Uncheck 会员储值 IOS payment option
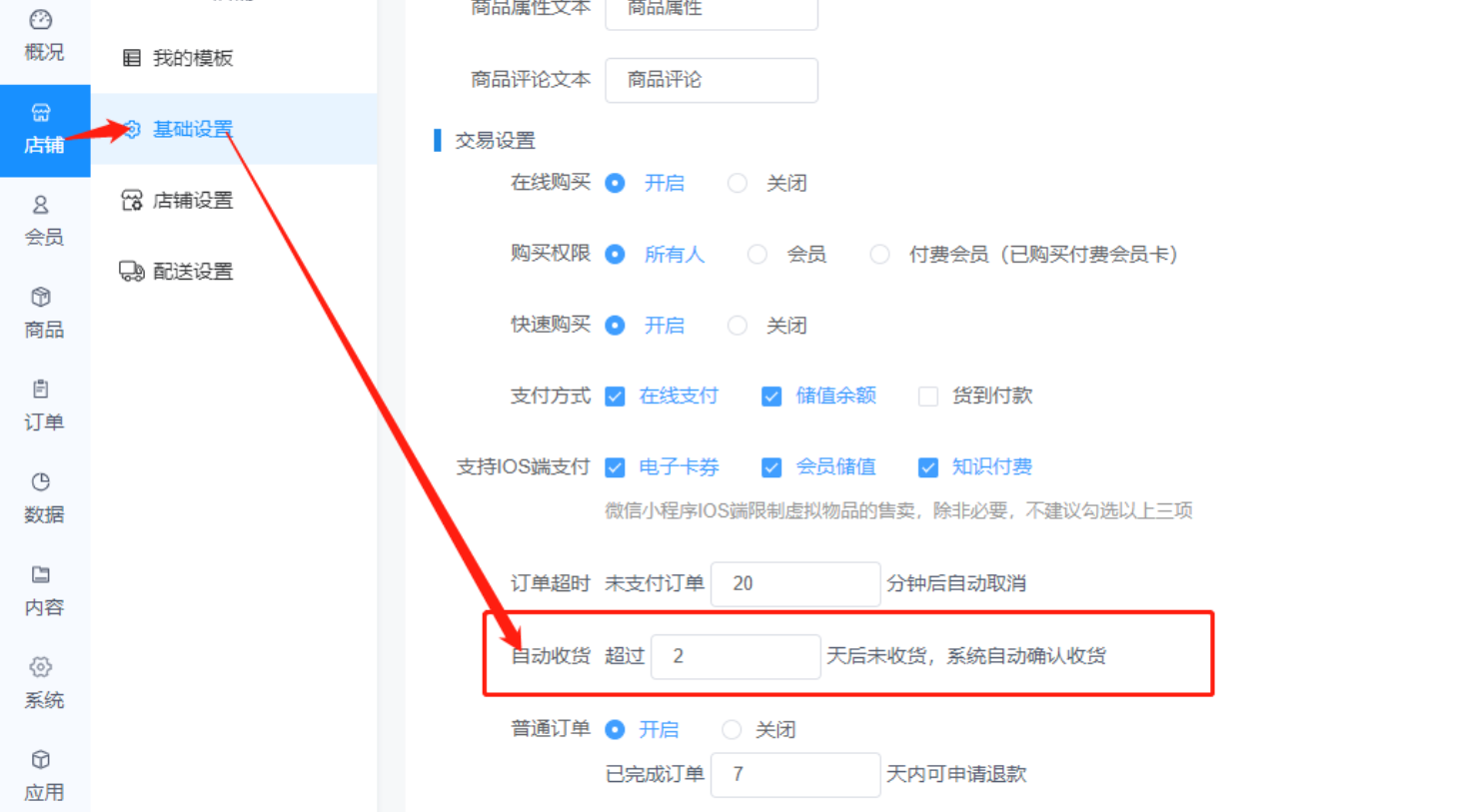 pyautogui.click(x=771, y=467)
